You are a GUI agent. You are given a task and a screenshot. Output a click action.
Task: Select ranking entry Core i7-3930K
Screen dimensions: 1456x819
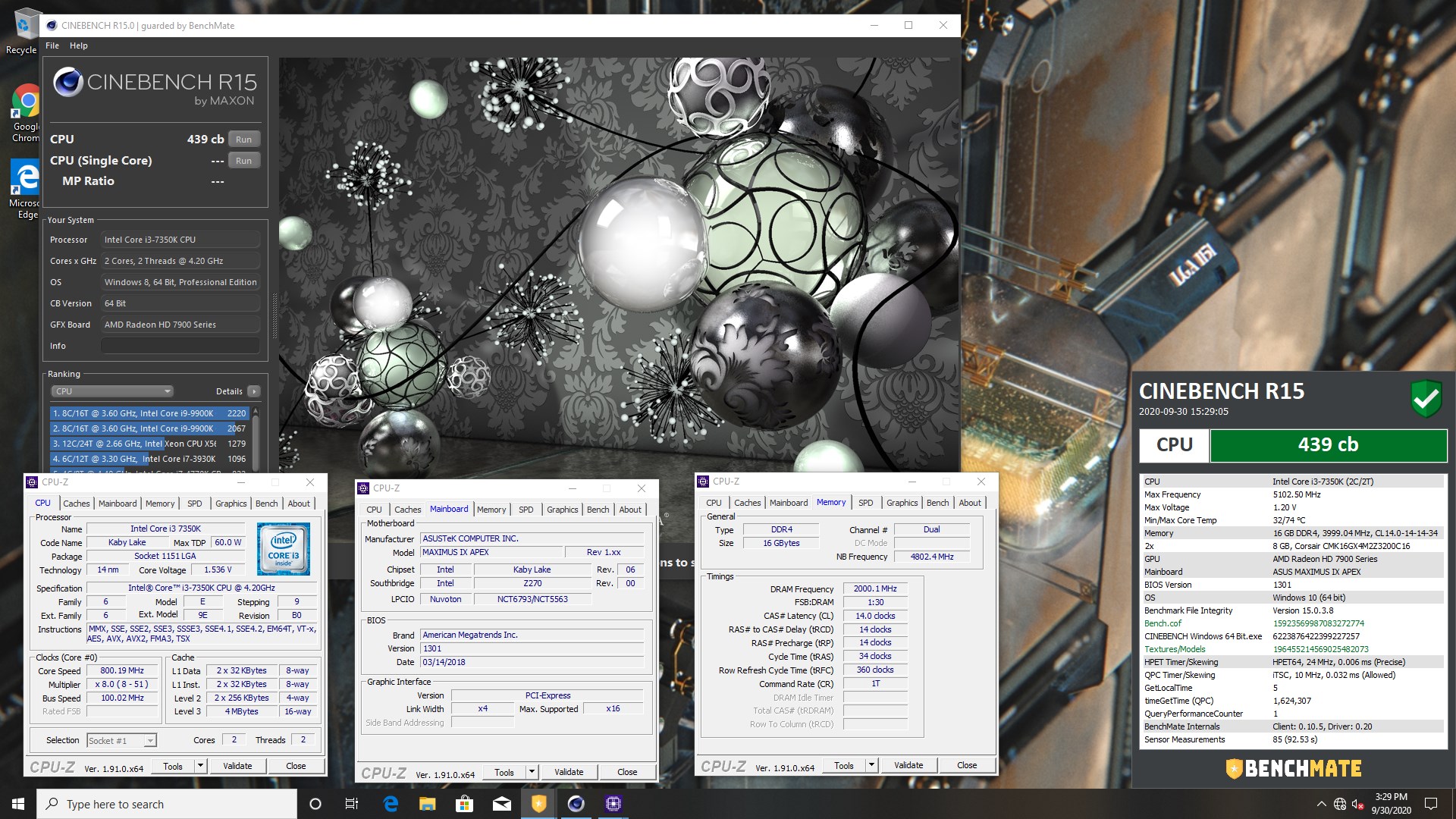(x=149, y=459)
